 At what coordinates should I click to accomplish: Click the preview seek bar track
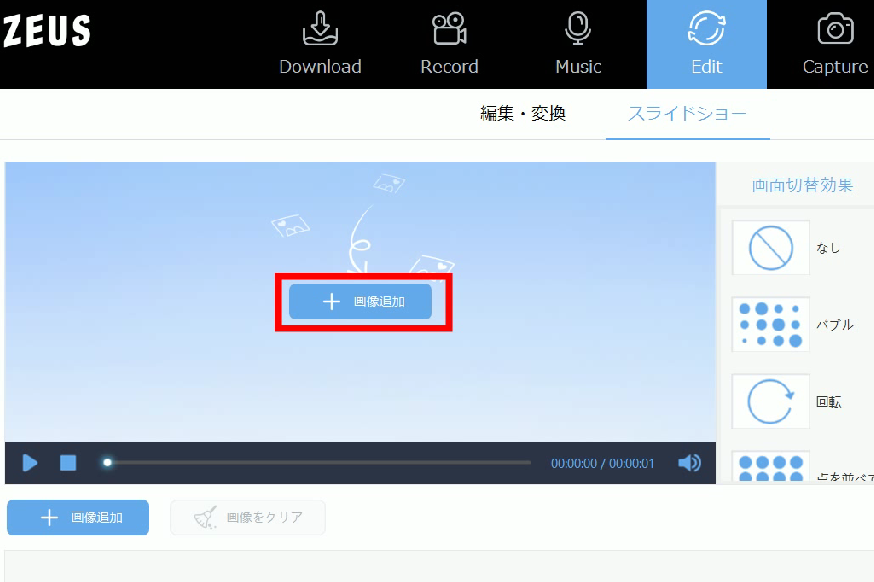coord(320,463)
